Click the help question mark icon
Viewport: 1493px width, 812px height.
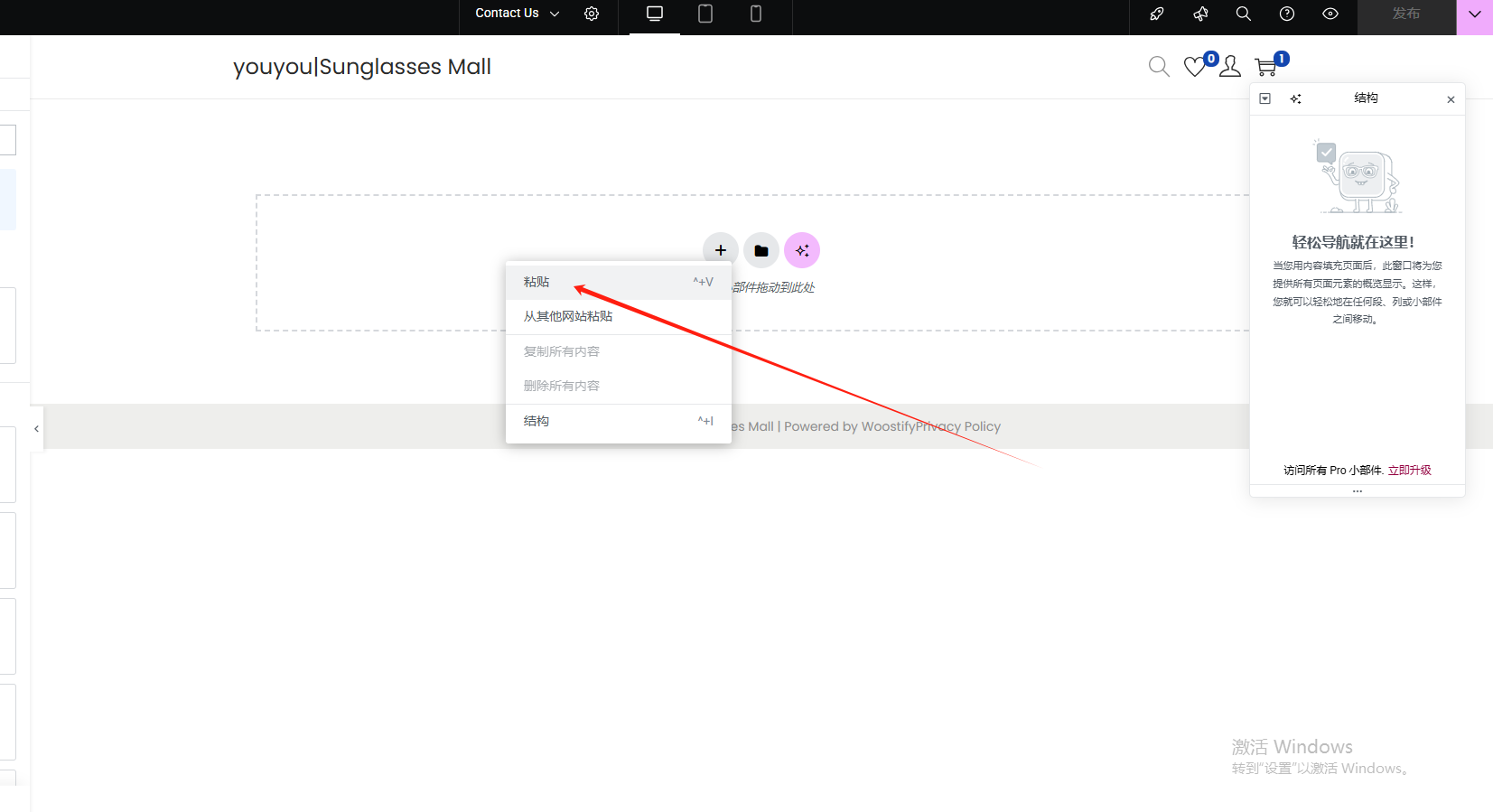[x=1287, y=14]
